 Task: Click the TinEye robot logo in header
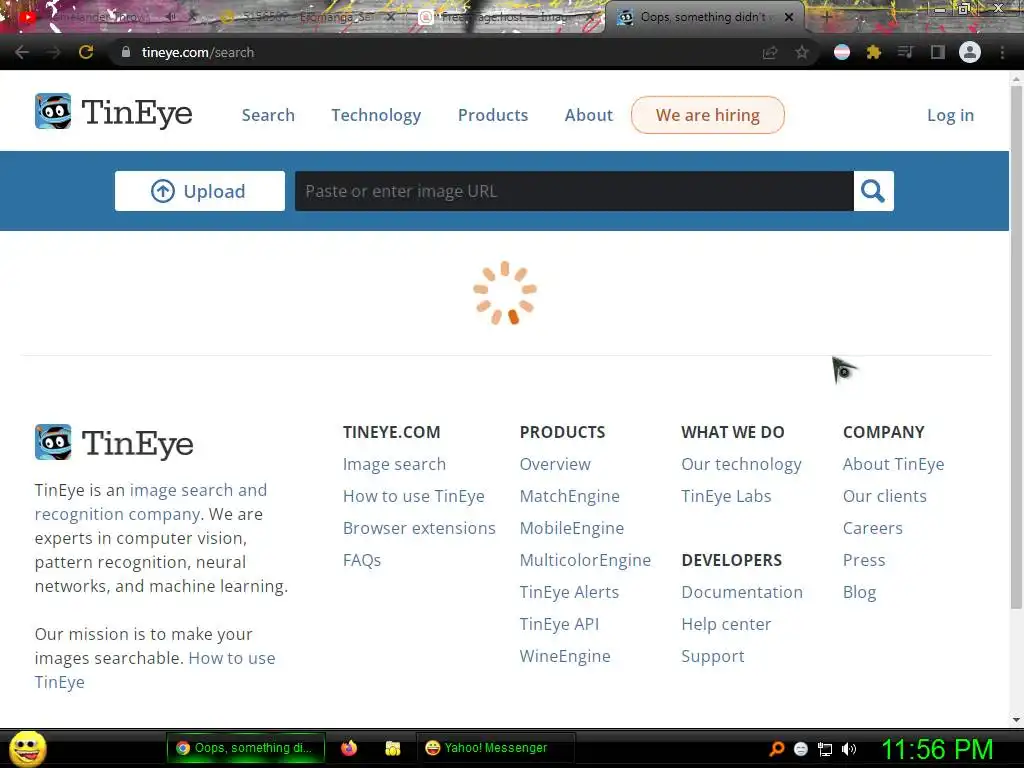click(x=53, y=112)
